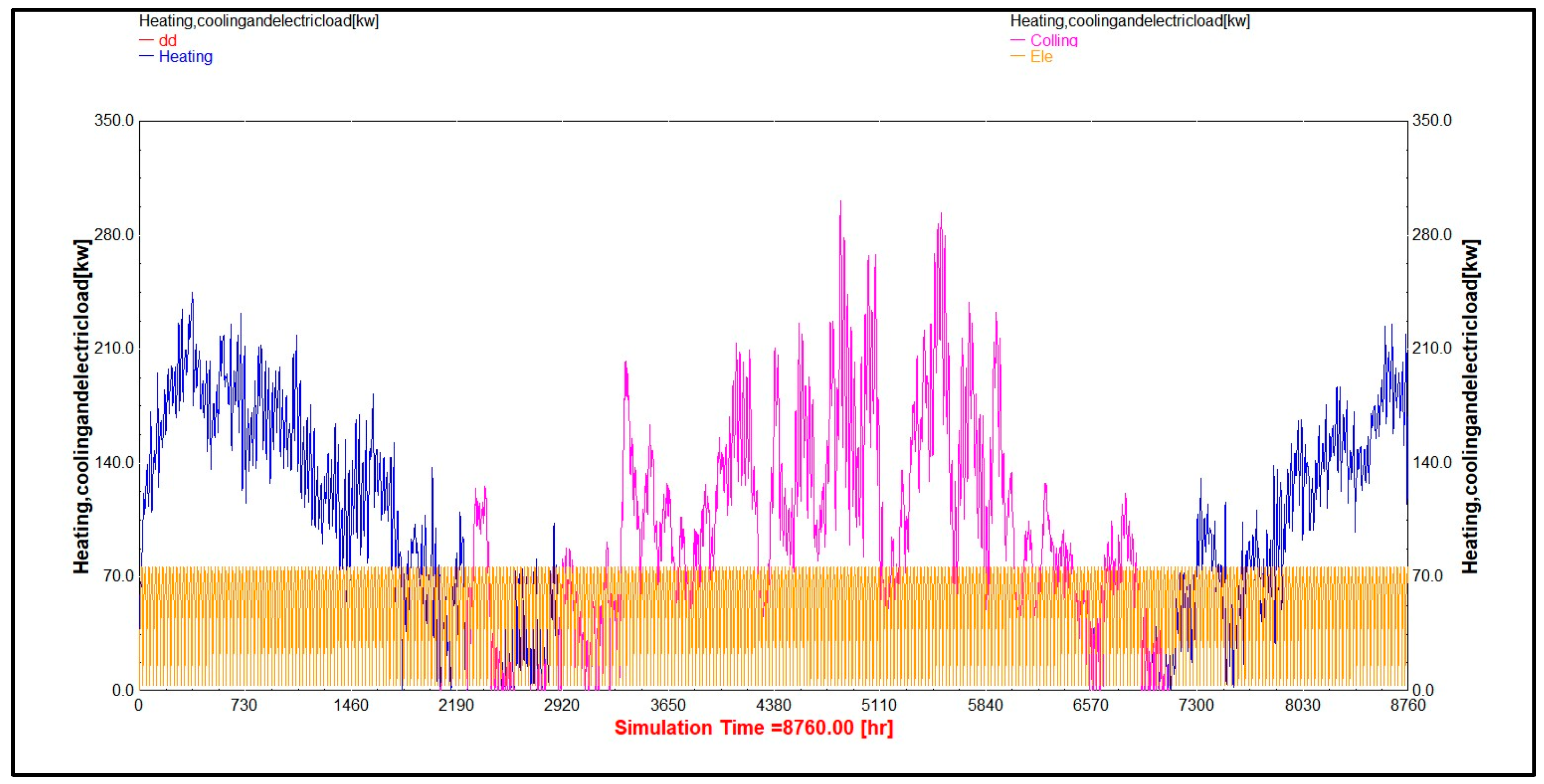Click the 350.0 left axis maximum
This screenshot has height=784, width=1544.
(x=114, y=121)
